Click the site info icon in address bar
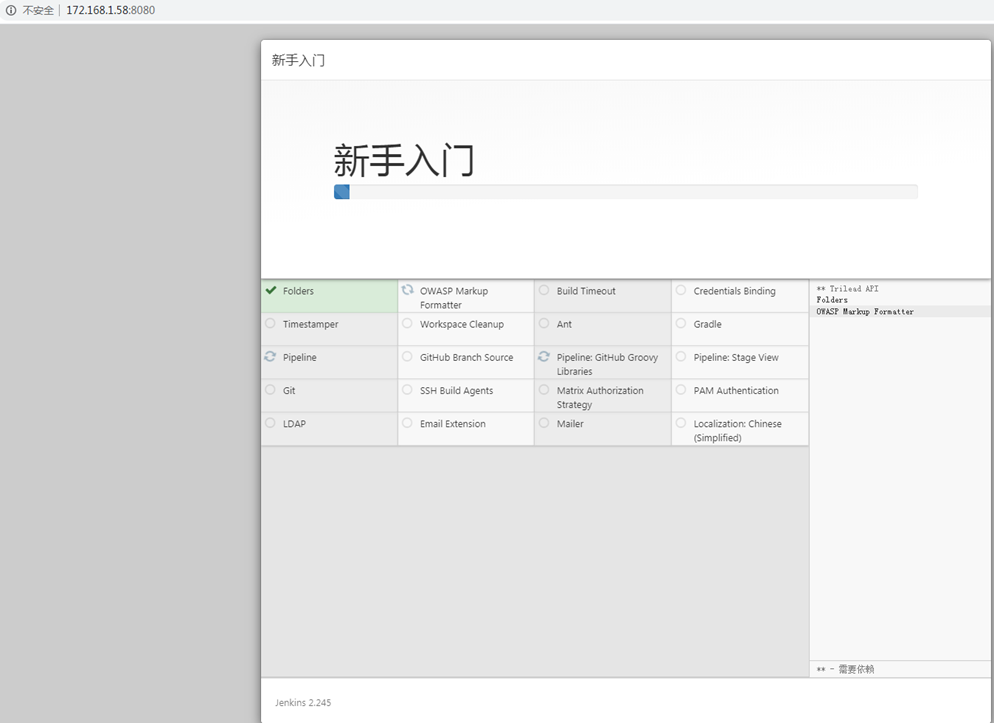 (x=11, y=10)
